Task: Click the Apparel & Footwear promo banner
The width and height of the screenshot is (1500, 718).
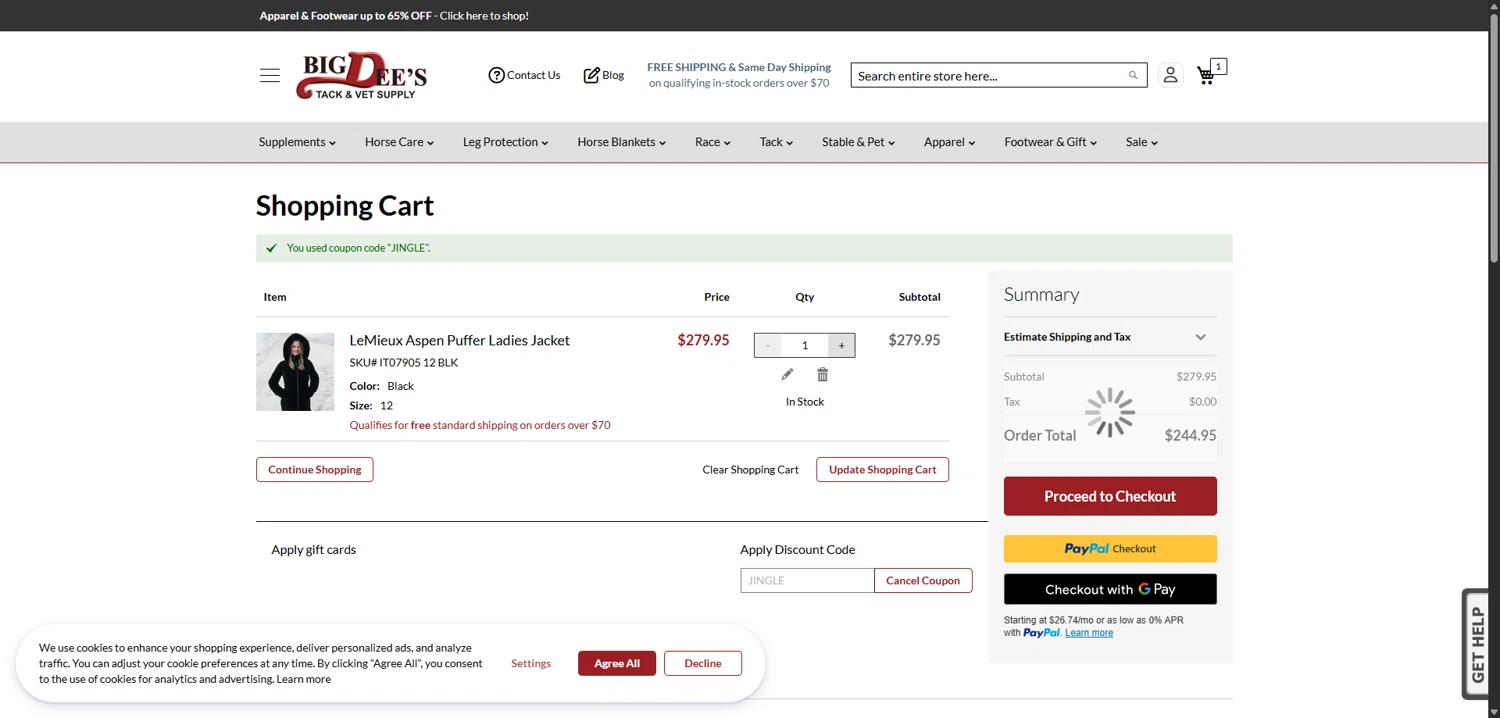Action: click(394, 15)
